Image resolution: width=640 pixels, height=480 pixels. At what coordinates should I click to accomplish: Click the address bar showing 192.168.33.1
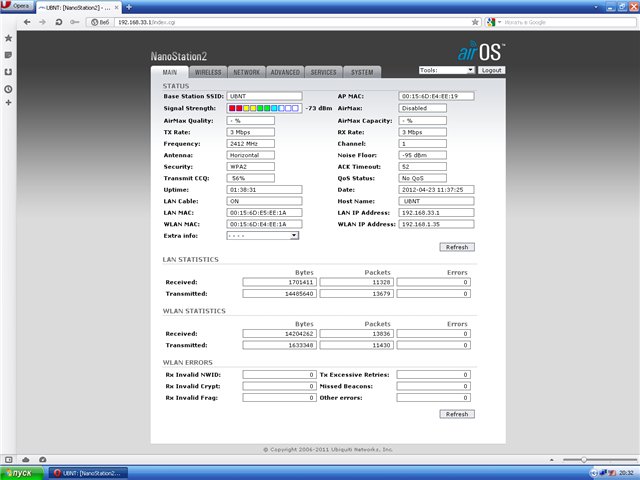(x=293, y=22)
